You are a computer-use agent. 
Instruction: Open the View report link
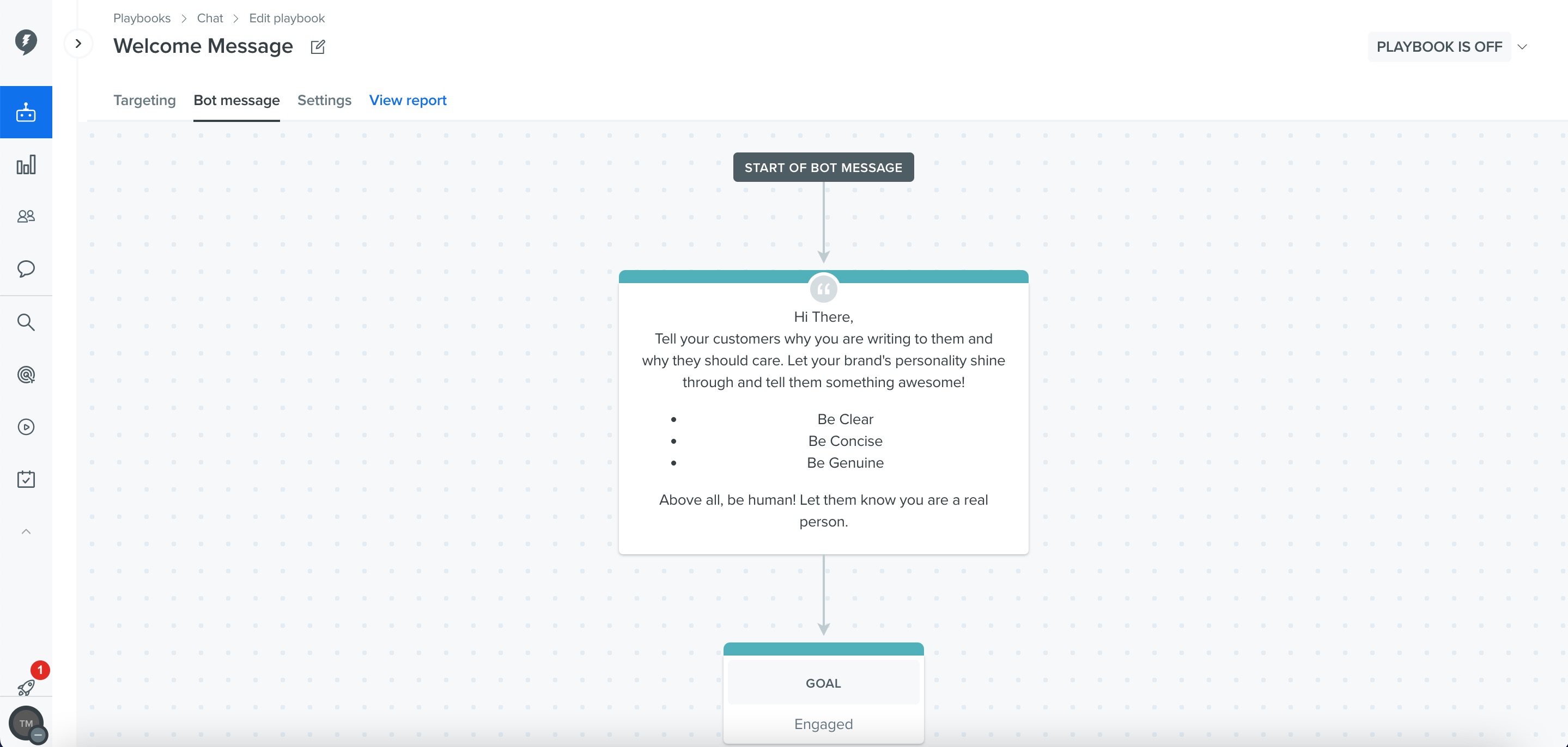click(408, 100)
